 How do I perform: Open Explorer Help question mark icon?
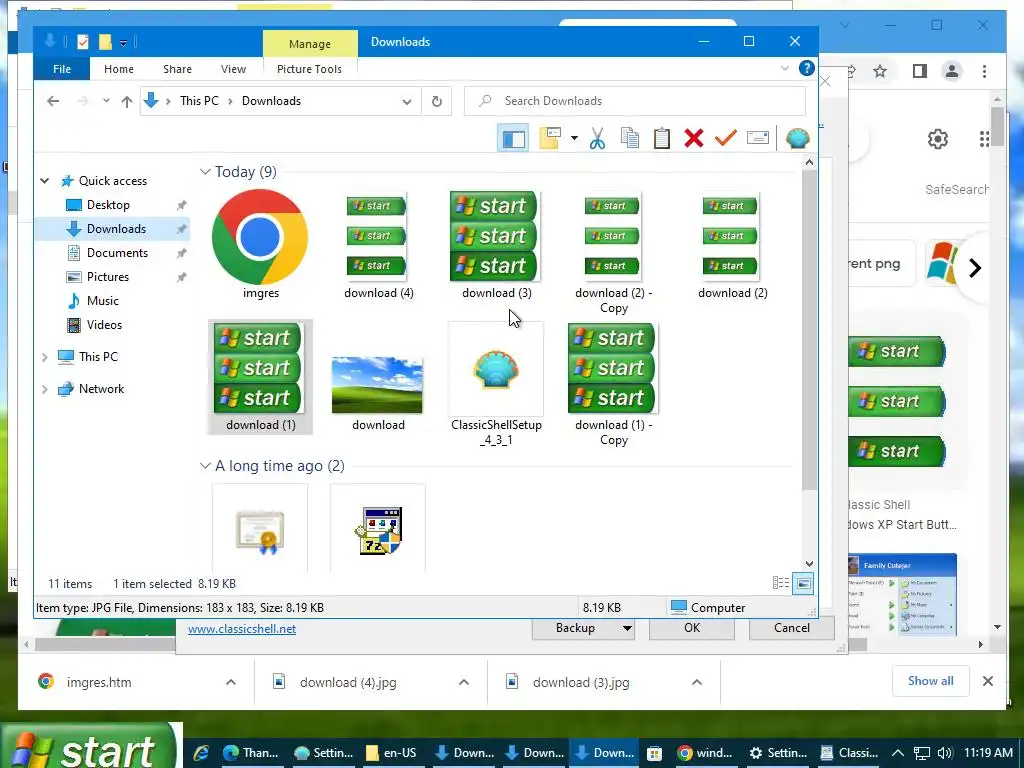click(x=807, y=68)
